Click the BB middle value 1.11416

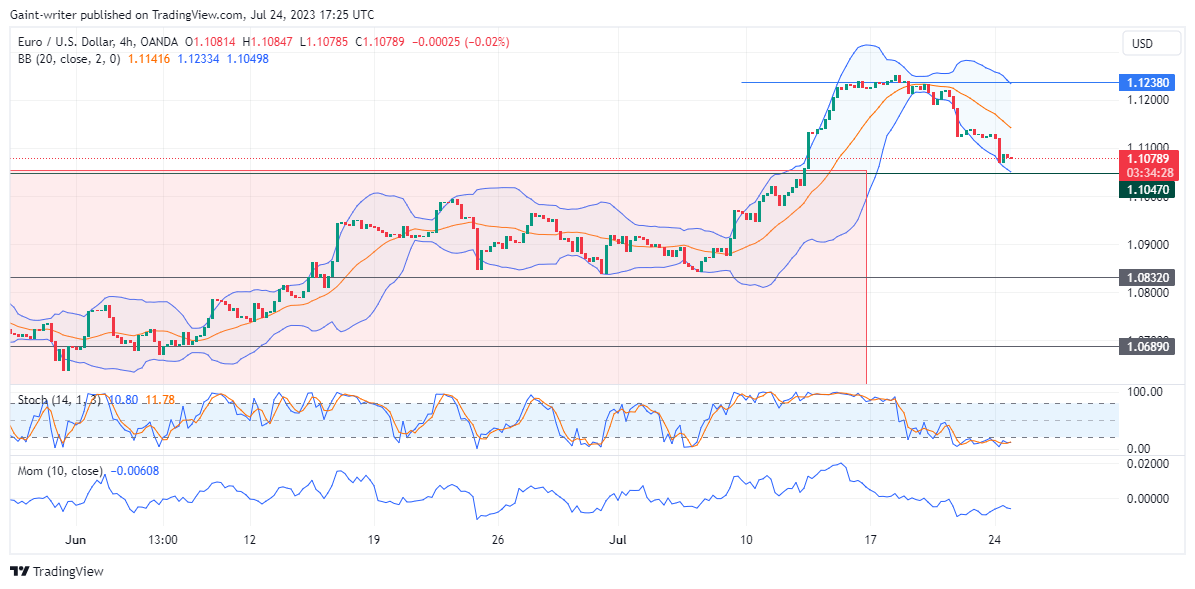[x=150, y=59]
